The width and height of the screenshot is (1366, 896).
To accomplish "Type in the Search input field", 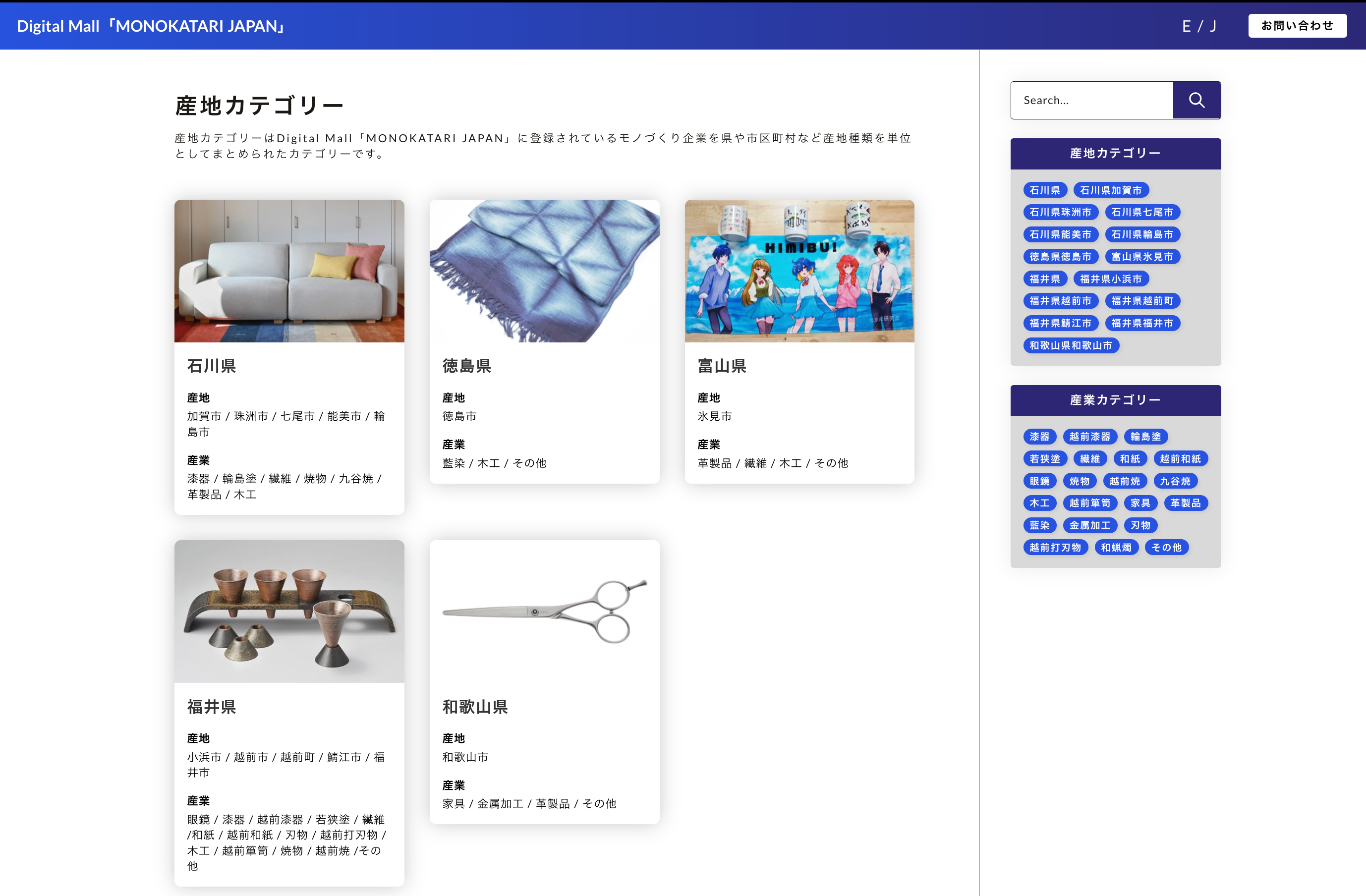I will coord(1091,100).
